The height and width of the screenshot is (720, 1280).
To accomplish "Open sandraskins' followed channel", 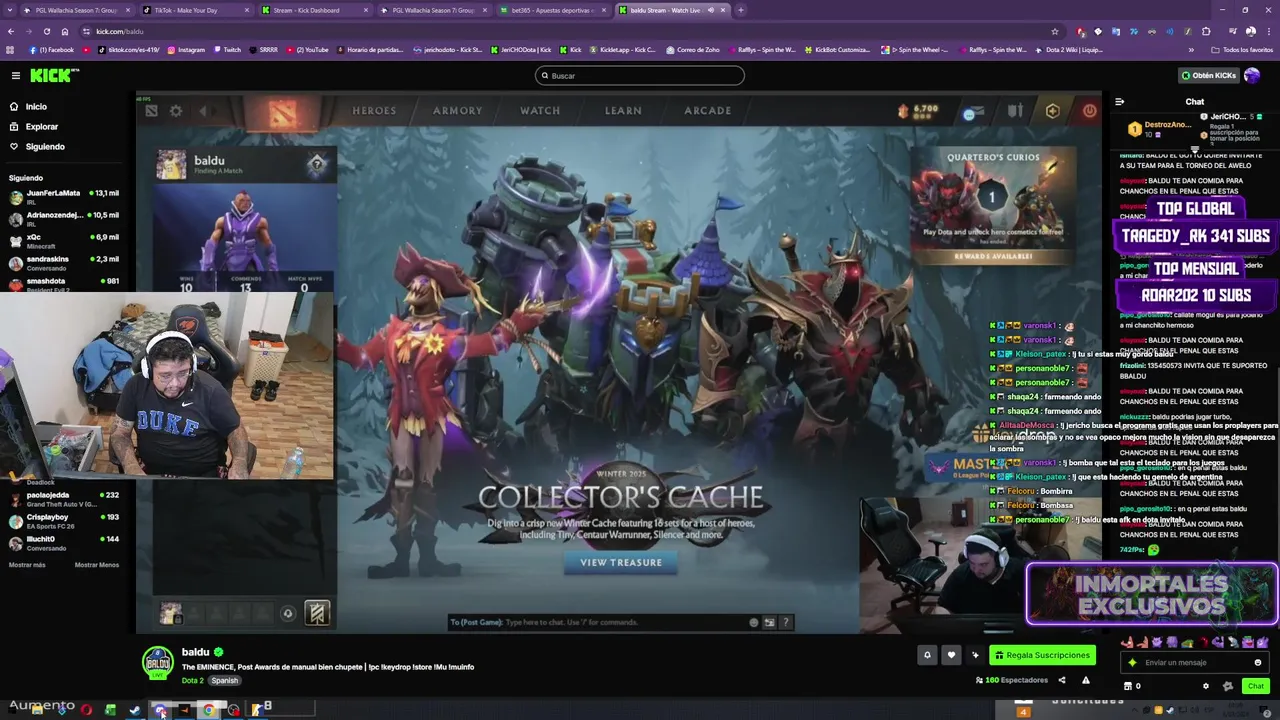I will click(63, 263).
